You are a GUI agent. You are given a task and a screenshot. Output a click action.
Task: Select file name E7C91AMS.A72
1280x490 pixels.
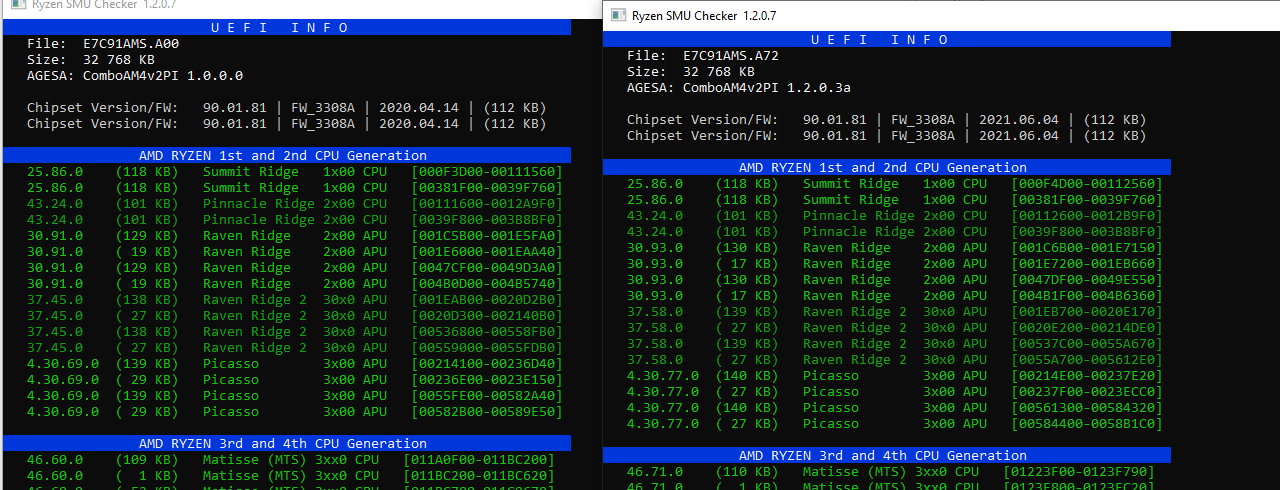point(731,56)
